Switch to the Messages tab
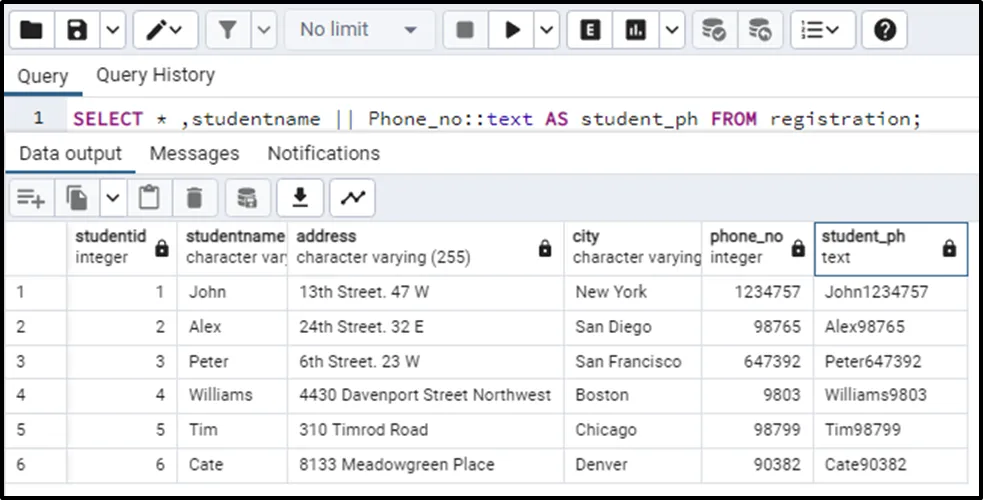The height and width of the screenshot is (500, 983). point(194,153)
